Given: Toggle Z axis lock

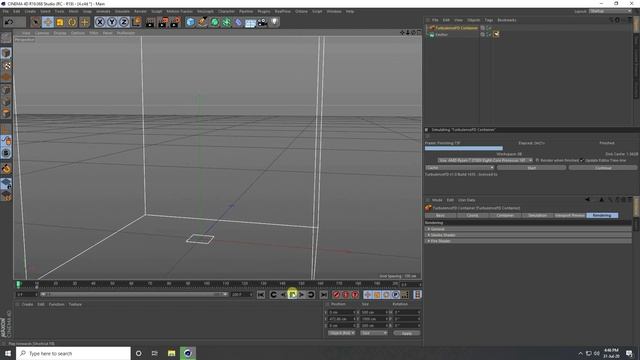Looking at the screenshot, I should point(124,22).
